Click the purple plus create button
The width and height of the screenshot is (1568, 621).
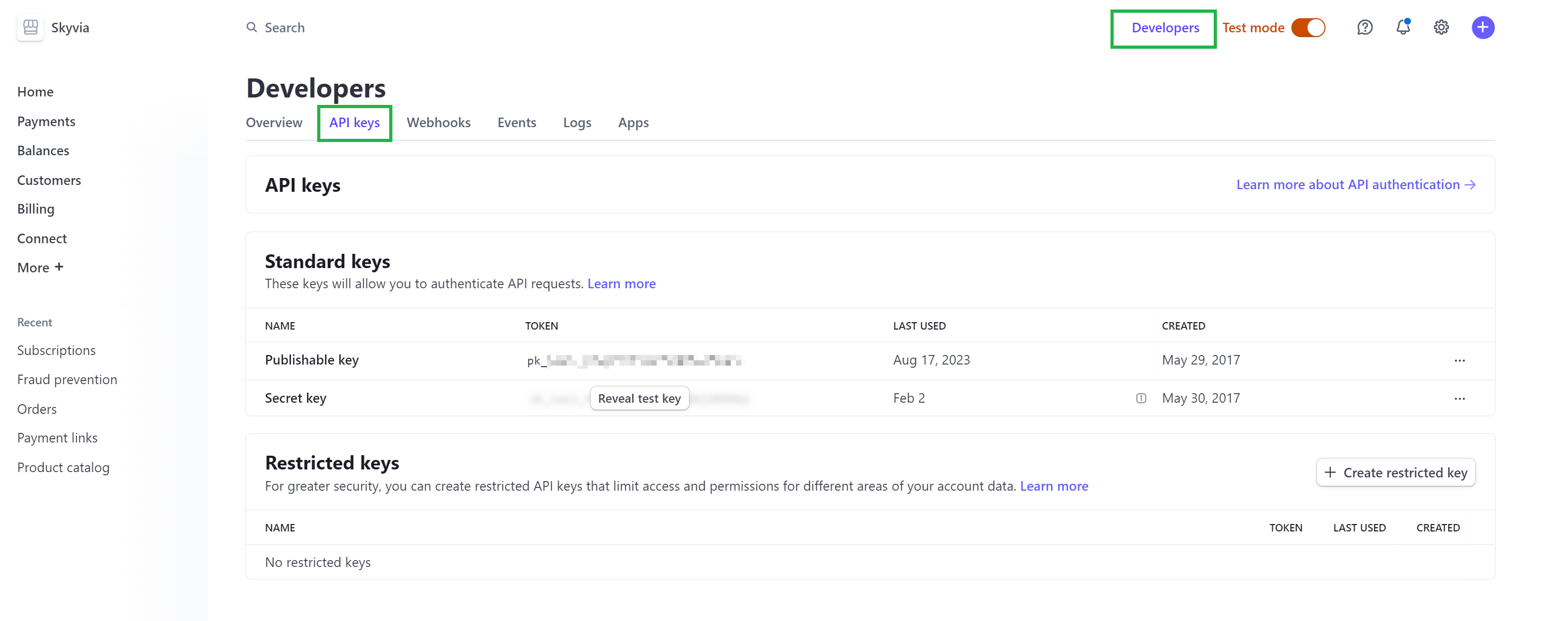[x=1482, y=28]
